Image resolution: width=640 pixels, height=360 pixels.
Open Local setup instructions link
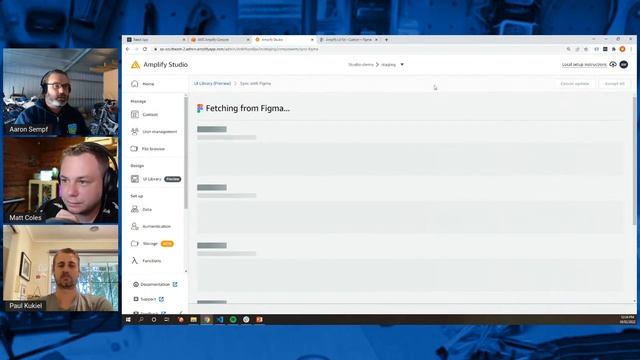click(x=584, y=64)
